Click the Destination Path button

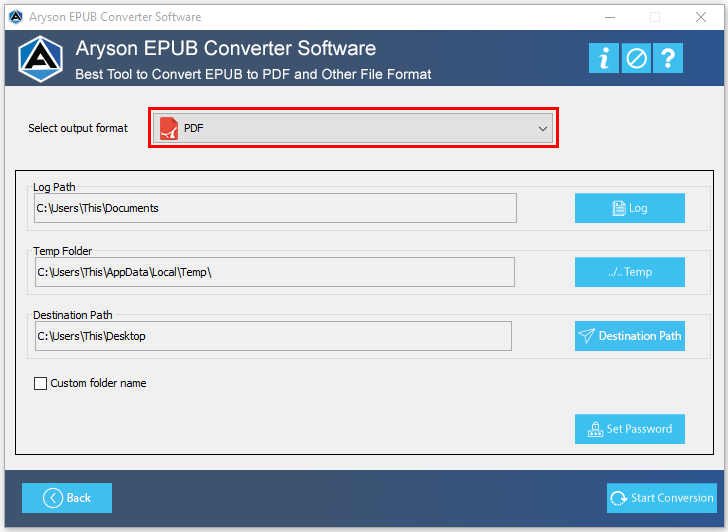pos(630,336)
